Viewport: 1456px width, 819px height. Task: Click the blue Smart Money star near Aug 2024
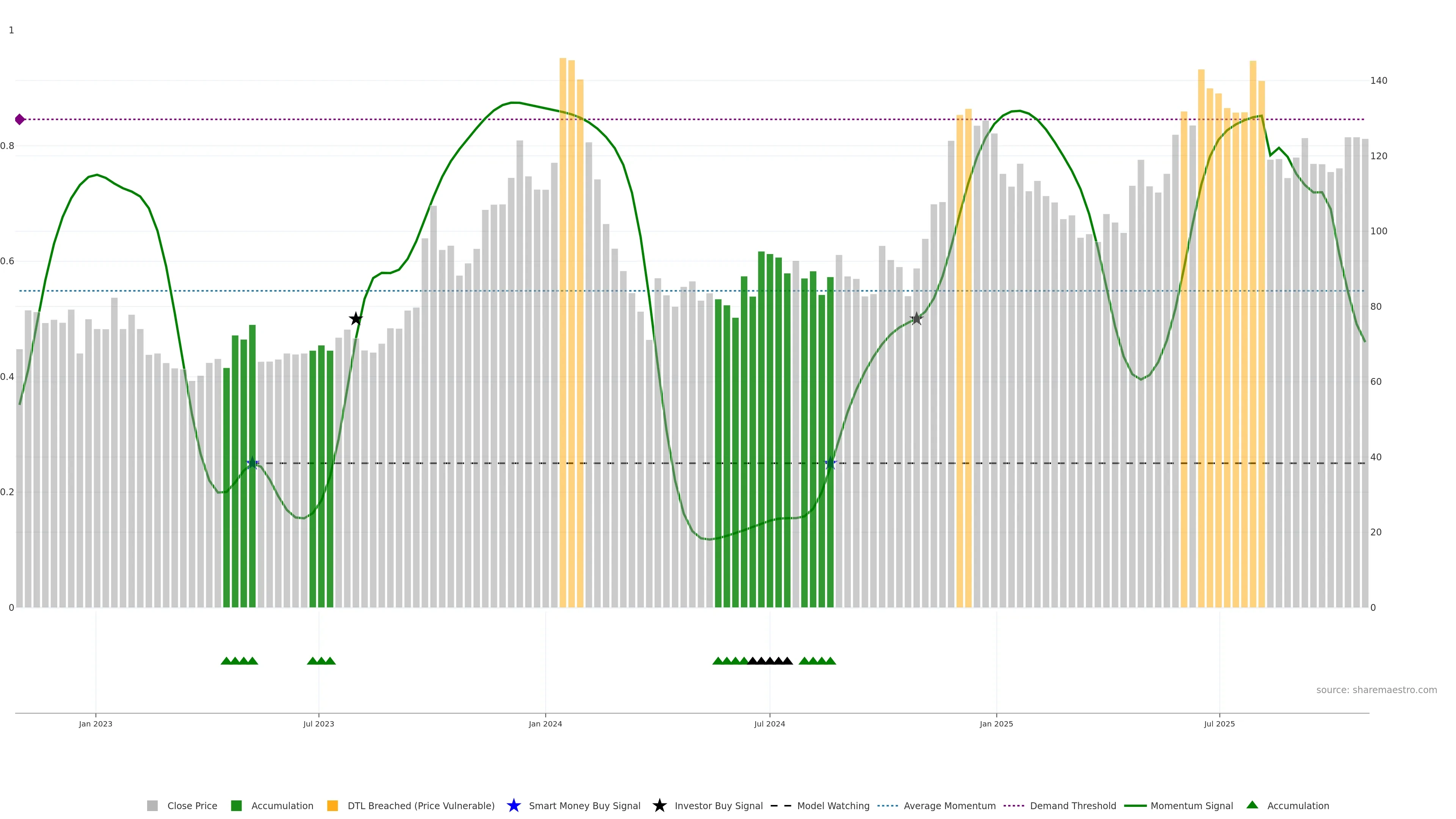830,463
